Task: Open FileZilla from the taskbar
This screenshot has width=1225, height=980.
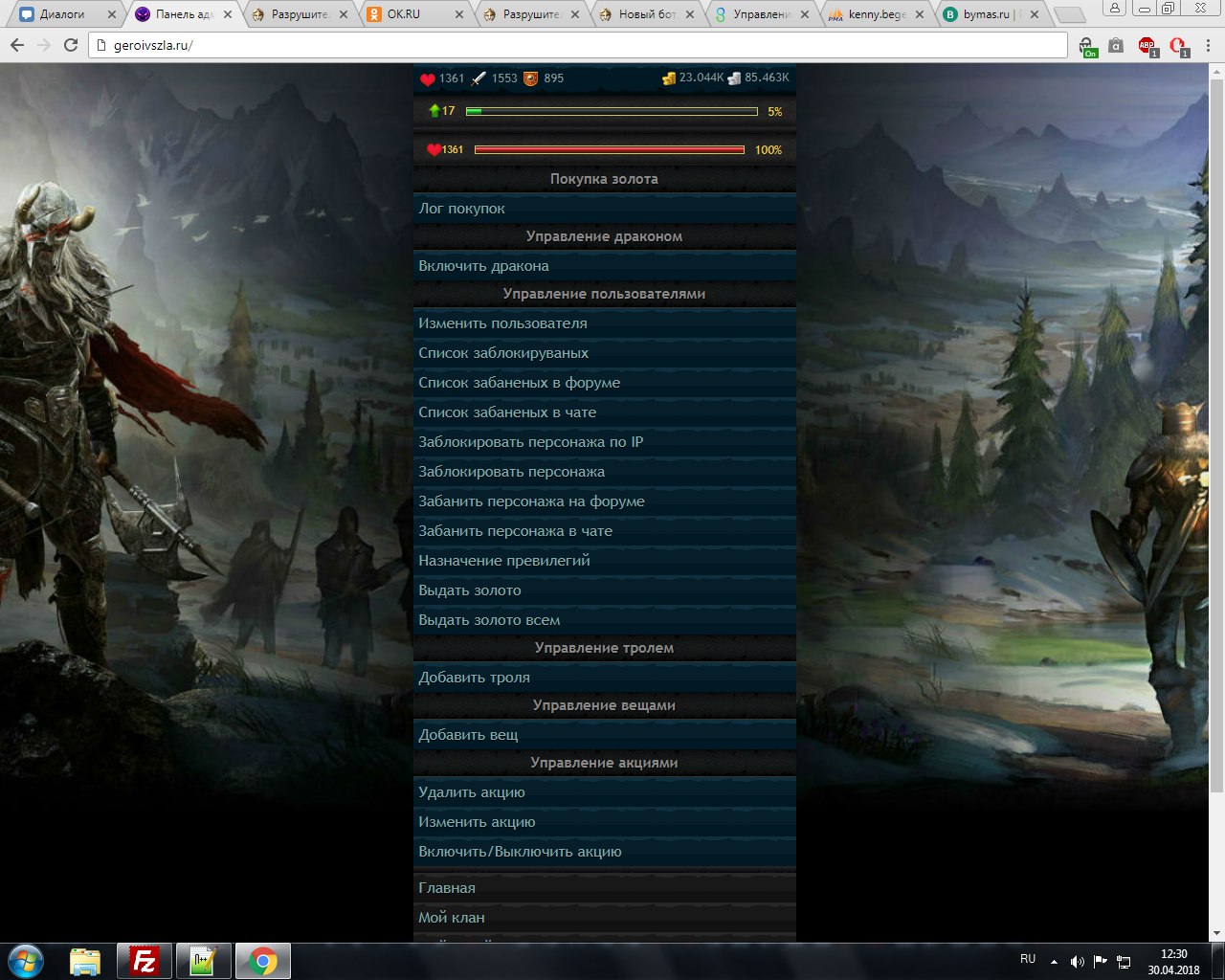Action: click(x=145, y=961)
